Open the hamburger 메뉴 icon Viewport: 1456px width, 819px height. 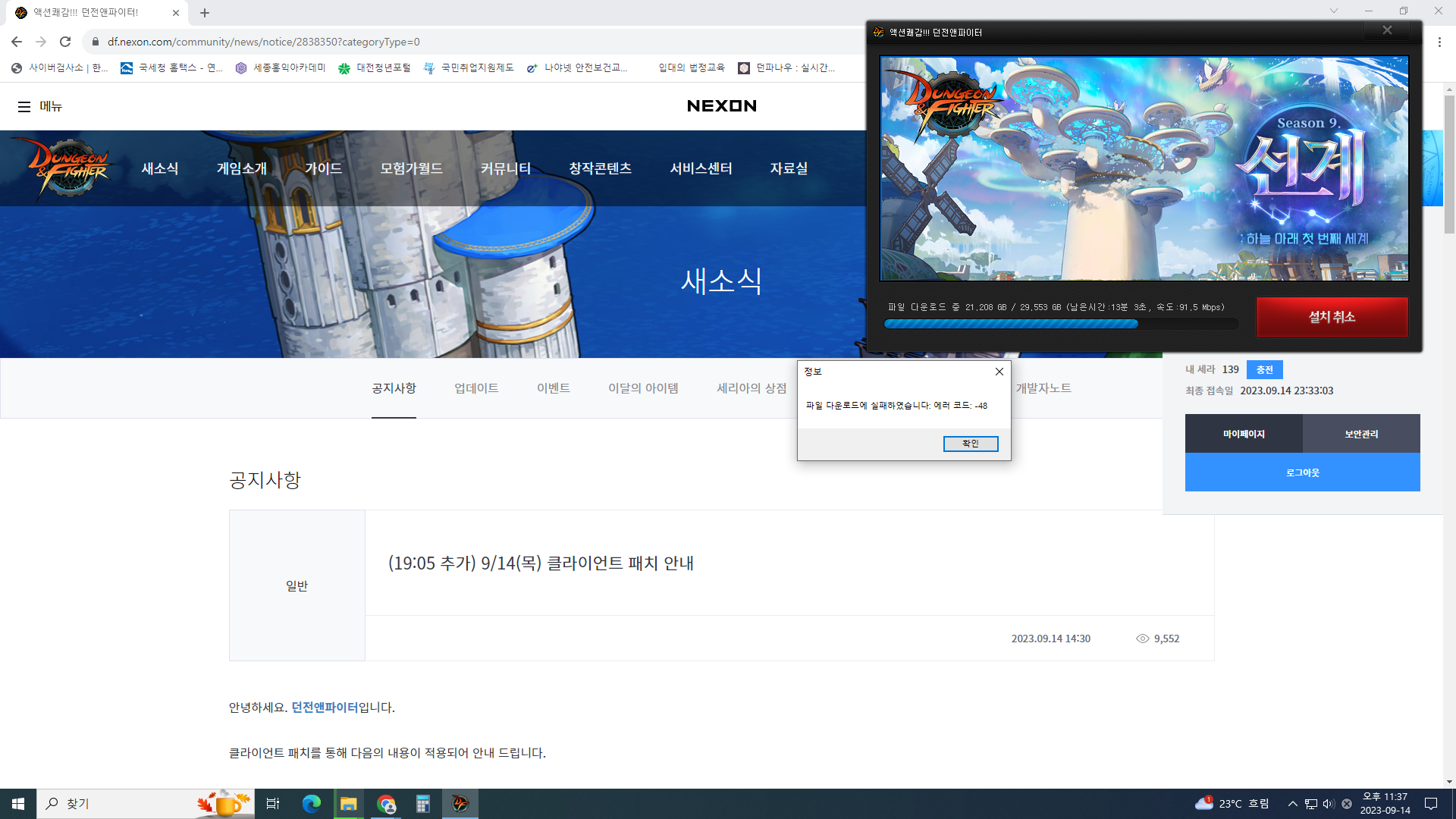(24, 107)
